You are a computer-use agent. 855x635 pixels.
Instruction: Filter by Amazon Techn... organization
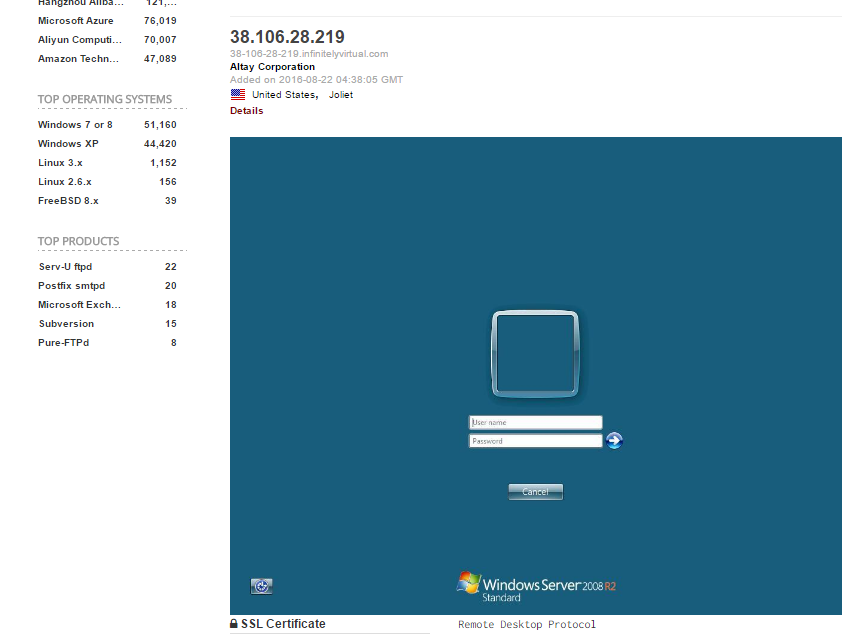(x=78, y=59)
